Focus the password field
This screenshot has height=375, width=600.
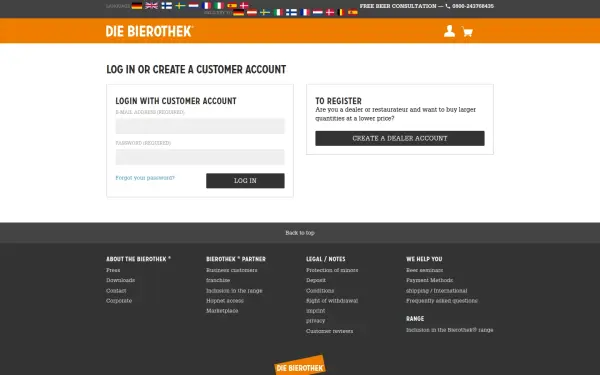tap(200, 157)
